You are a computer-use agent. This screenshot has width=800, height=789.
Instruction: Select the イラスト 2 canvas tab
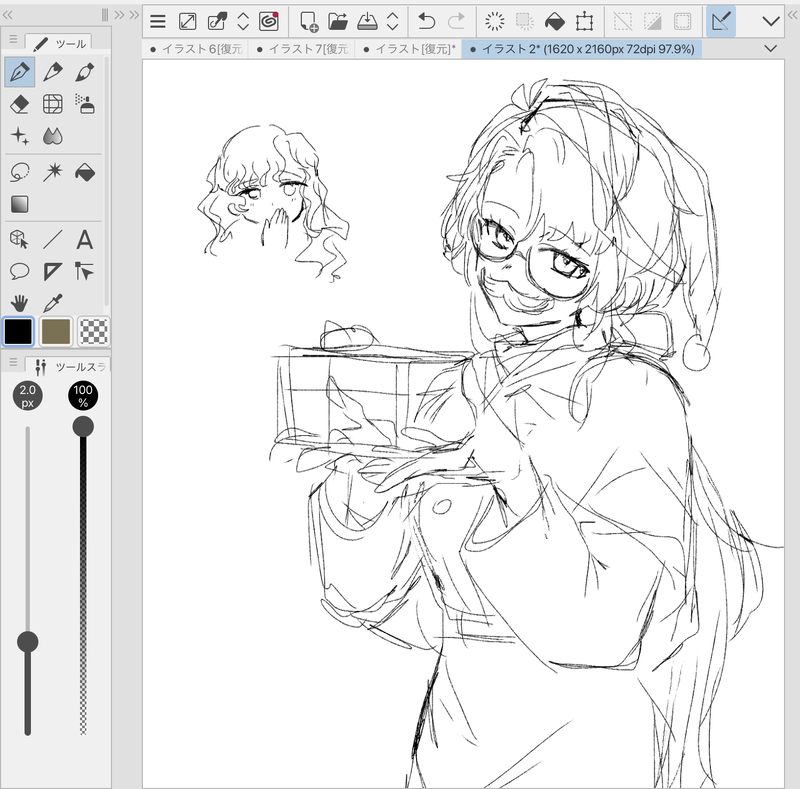582,49
